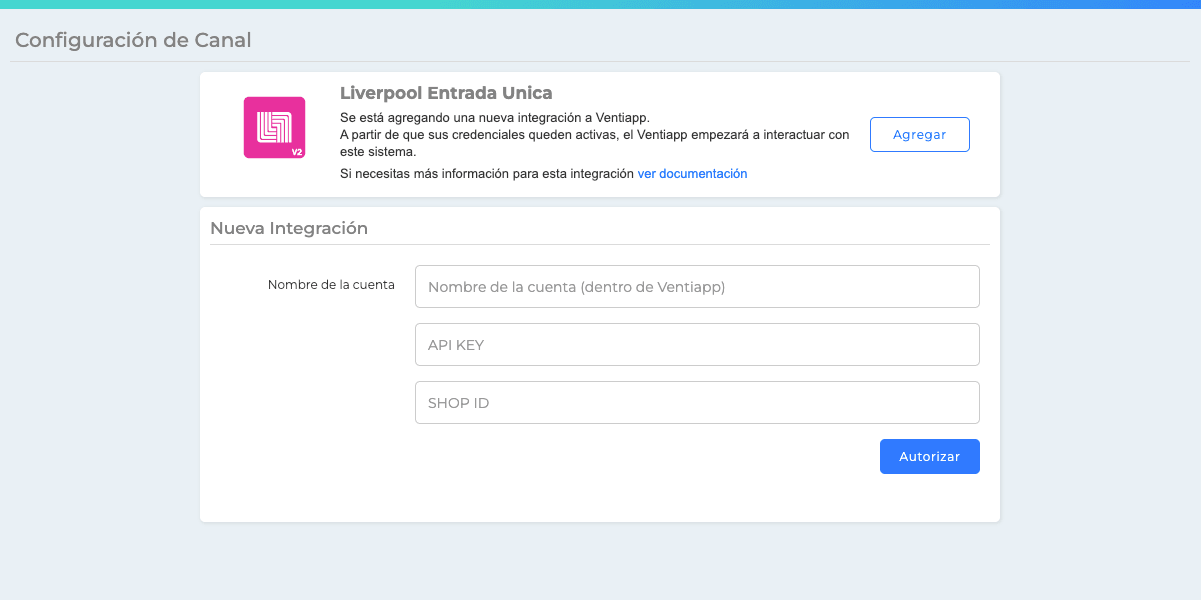Click the Configuración de Canal page title
Image resolution: width=1201 pixels, height=600 pixels.
coord(133,40)
